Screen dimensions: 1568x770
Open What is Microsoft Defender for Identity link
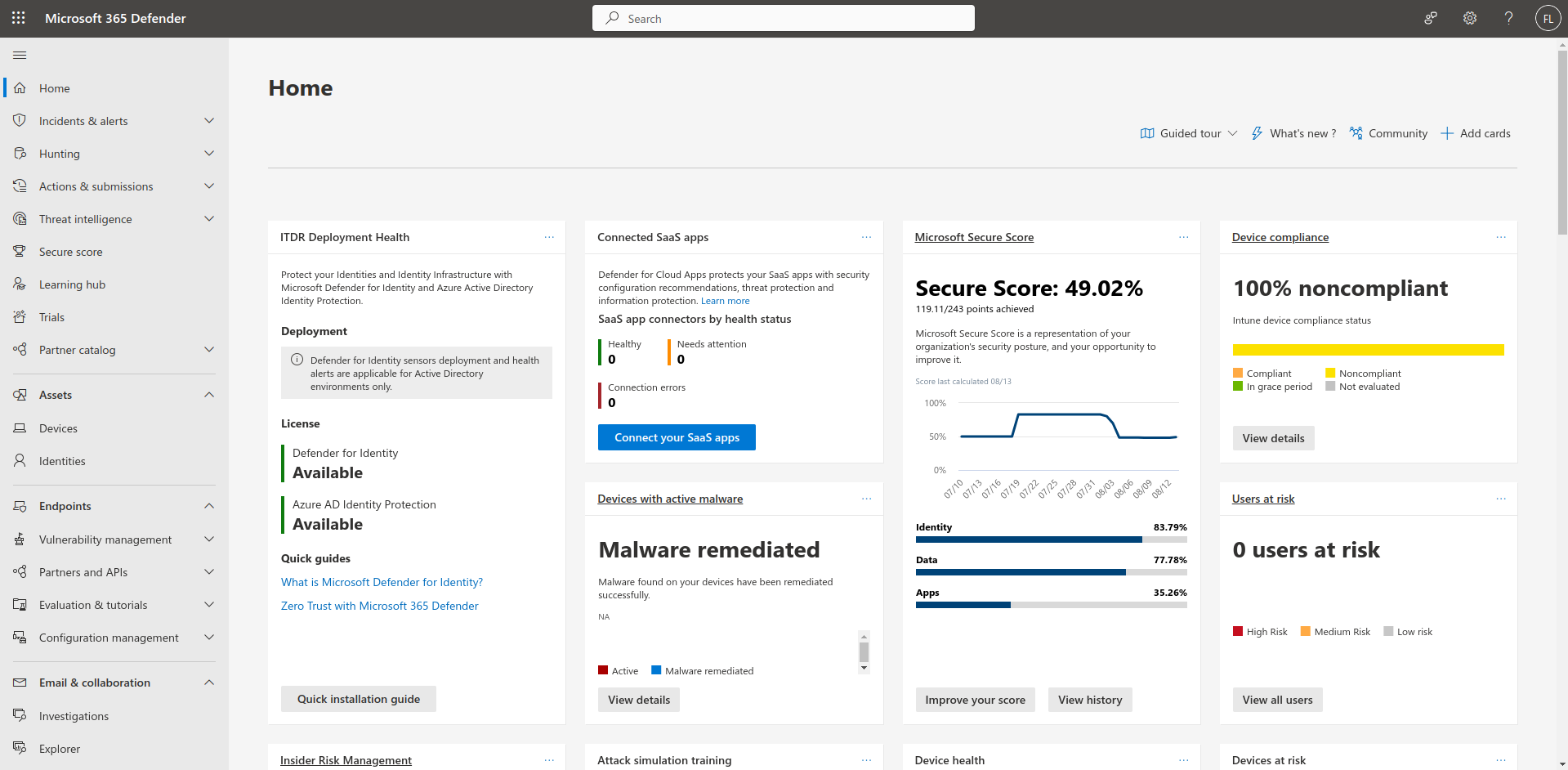point(382,582)
